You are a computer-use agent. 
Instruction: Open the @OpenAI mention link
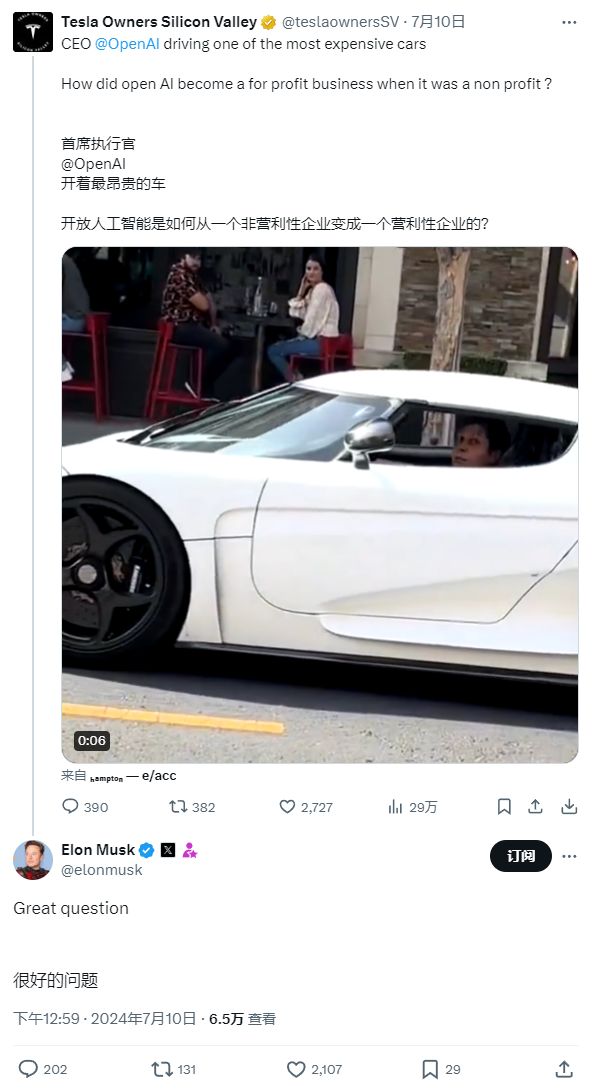click(x=127, y=43)
